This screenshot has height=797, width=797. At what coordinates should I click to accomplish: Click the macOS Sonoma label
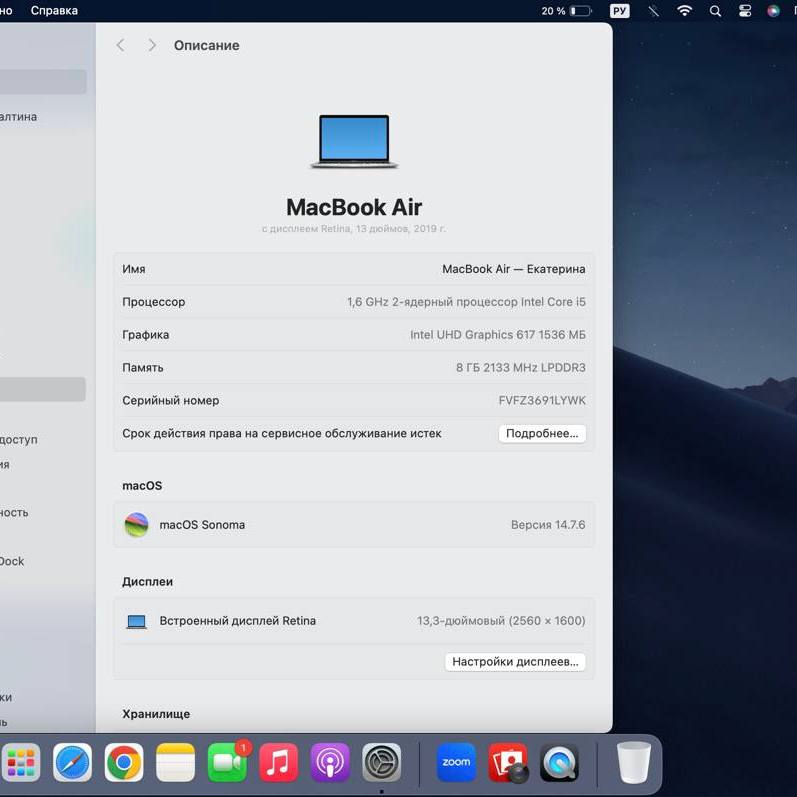point(202,525)
